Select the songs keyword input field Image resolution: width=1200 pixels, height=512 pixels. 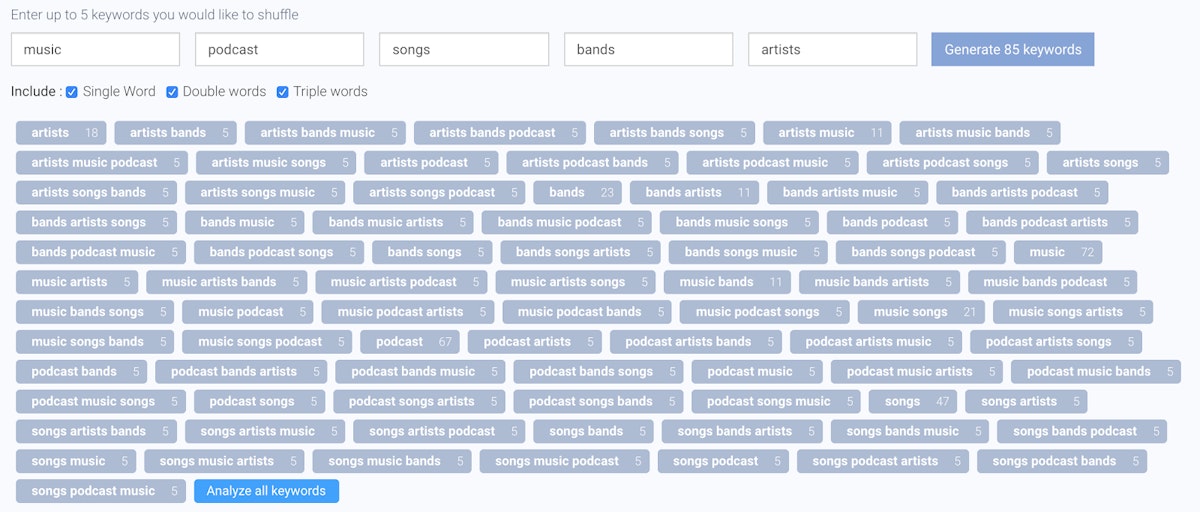coord(463,49)
